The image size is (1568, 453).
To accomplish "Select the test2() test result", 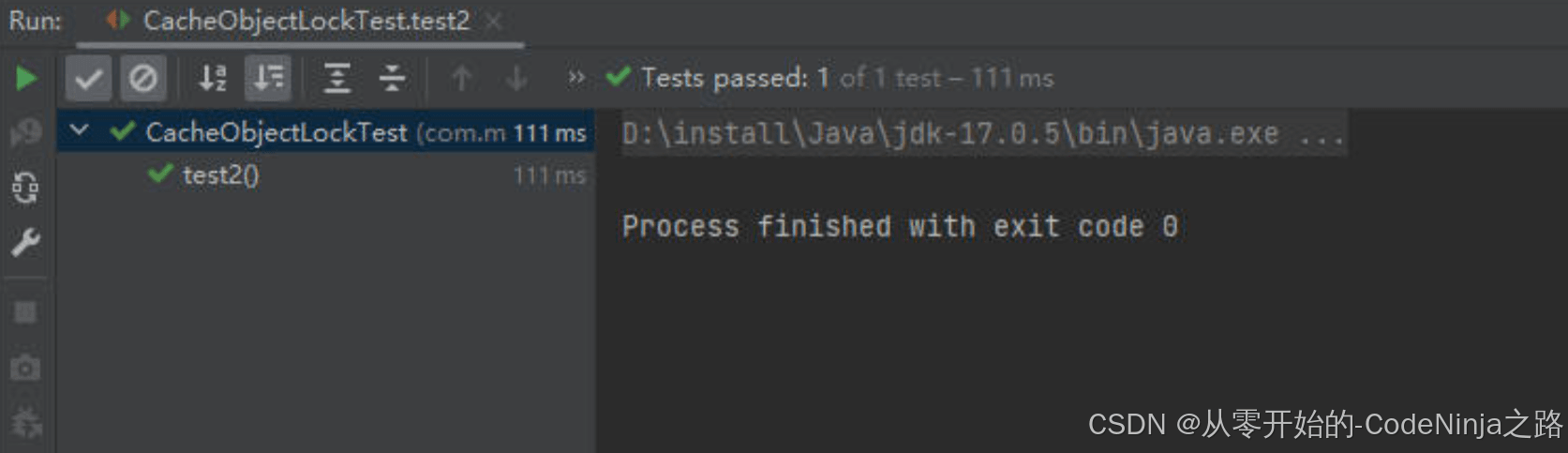I will [x=221, y=175].
